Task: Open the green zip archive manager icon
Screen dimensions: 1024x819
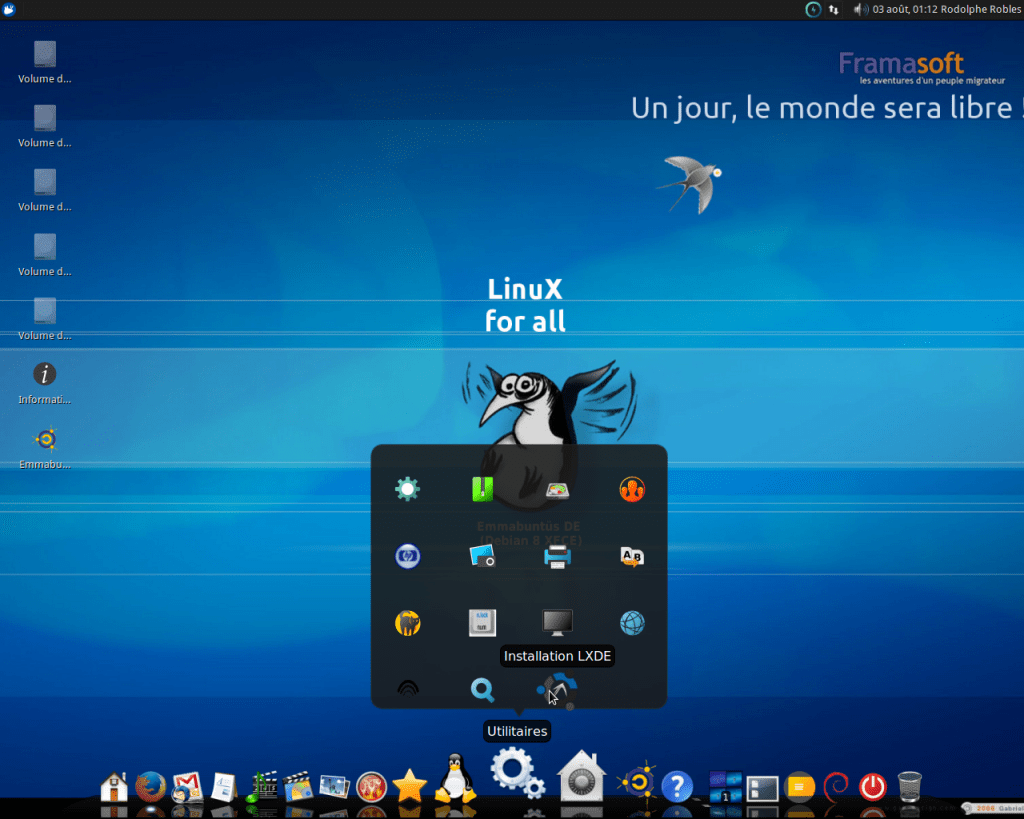Action: (x=483, y=489)
